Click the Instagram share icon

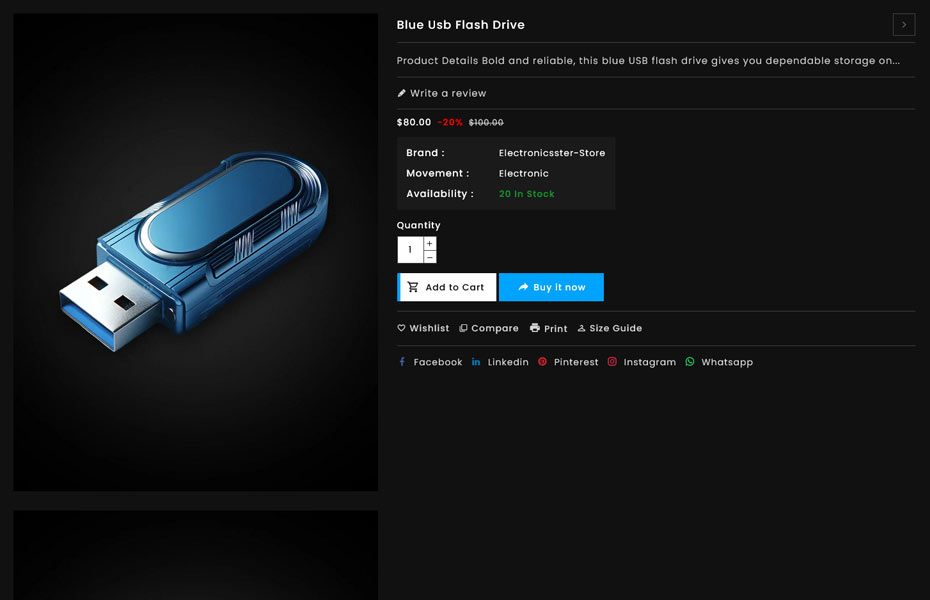pos(612,362)
